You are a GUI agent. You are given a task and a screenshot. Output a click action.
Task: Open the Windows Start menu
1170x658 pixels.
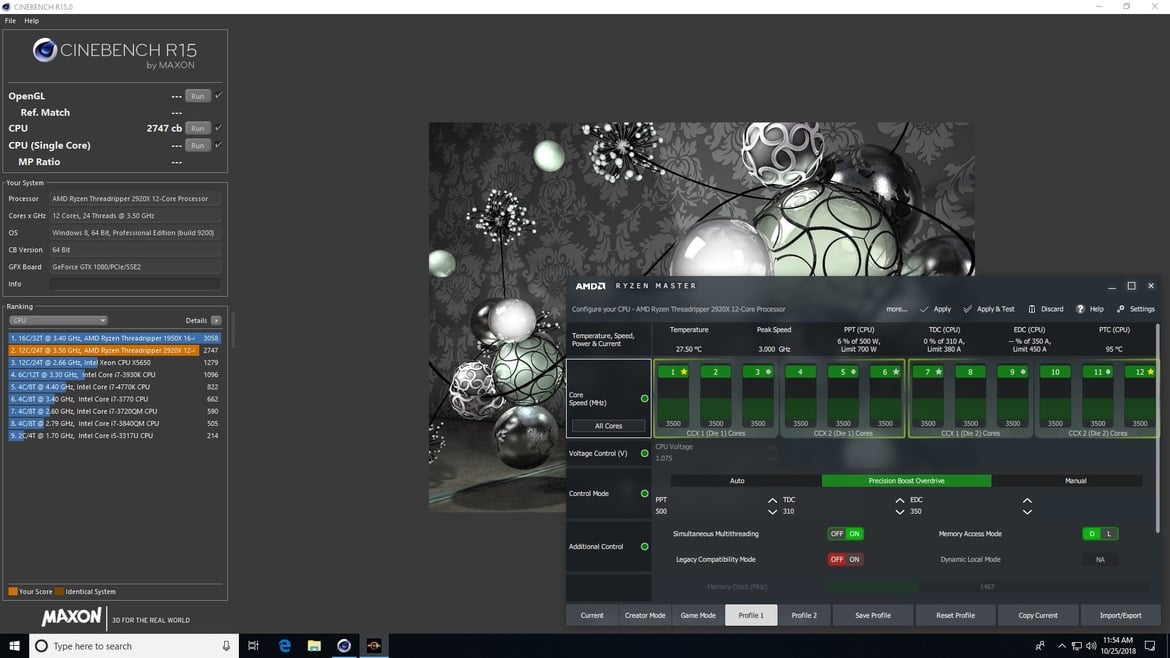14,645
